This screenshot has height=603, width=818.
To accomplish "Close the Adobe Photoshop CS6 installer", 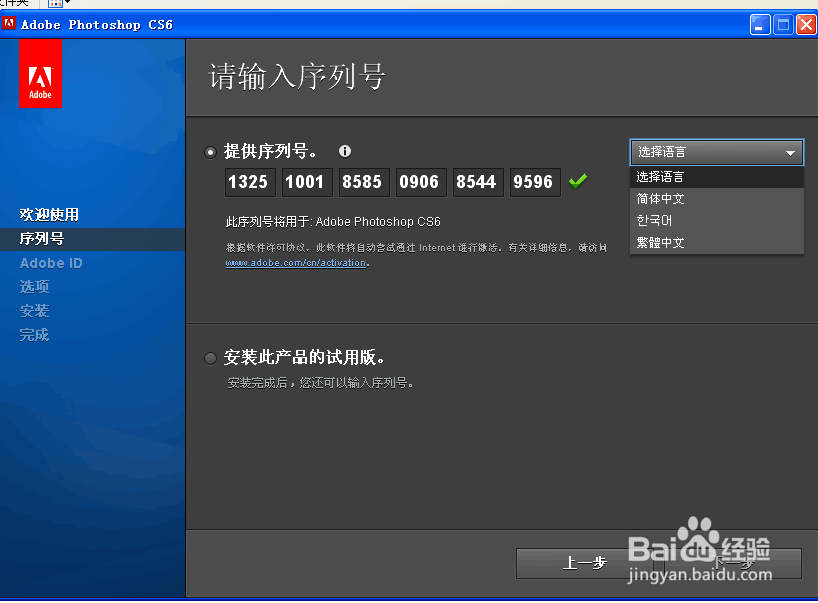I will coord(806,25).
